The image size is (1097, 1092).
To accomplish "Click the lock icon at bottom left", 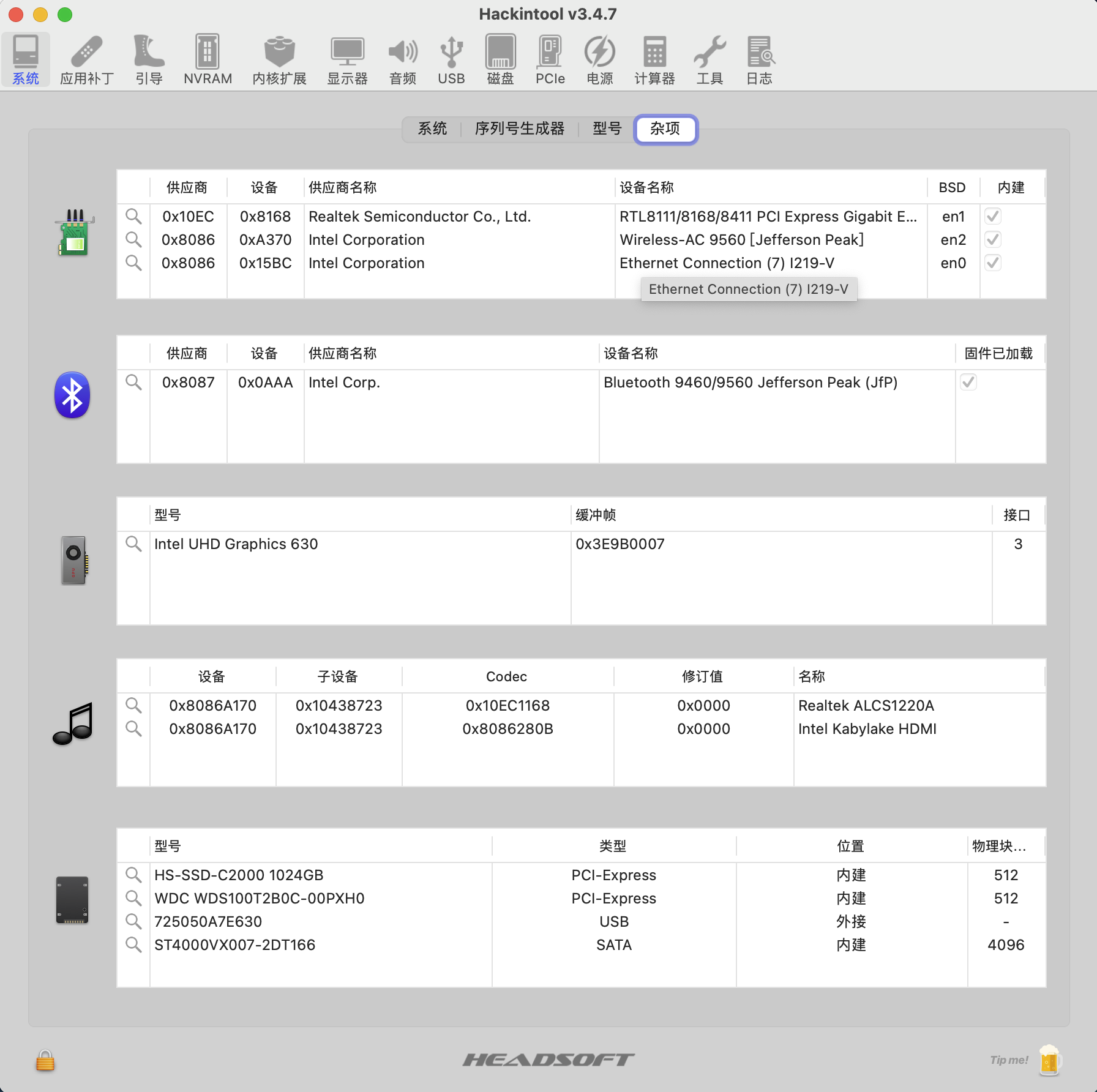I will (45, 1060).
